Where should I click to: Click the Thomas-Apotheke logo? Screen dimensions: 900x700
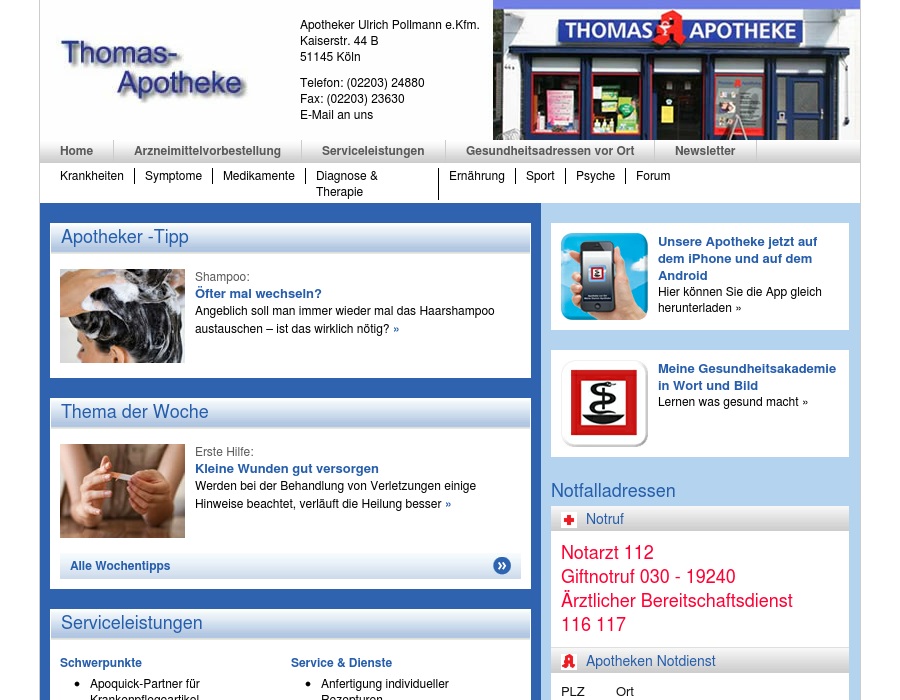coord(152,69)
